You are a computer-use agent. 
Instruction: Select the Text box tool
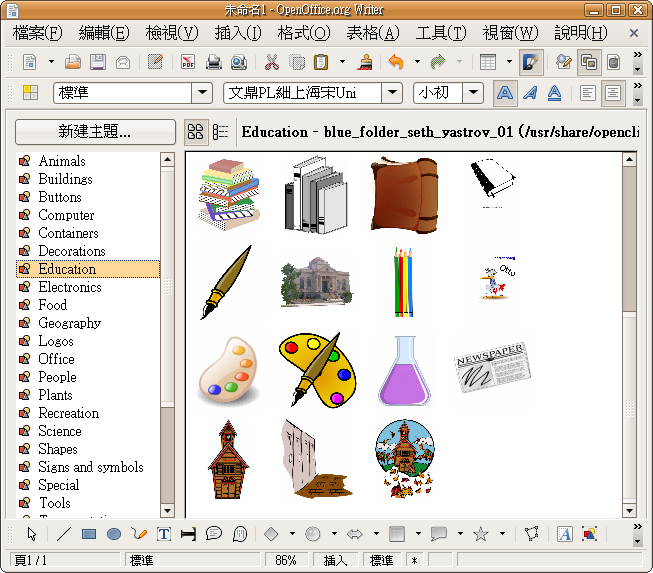click(164, 534)
